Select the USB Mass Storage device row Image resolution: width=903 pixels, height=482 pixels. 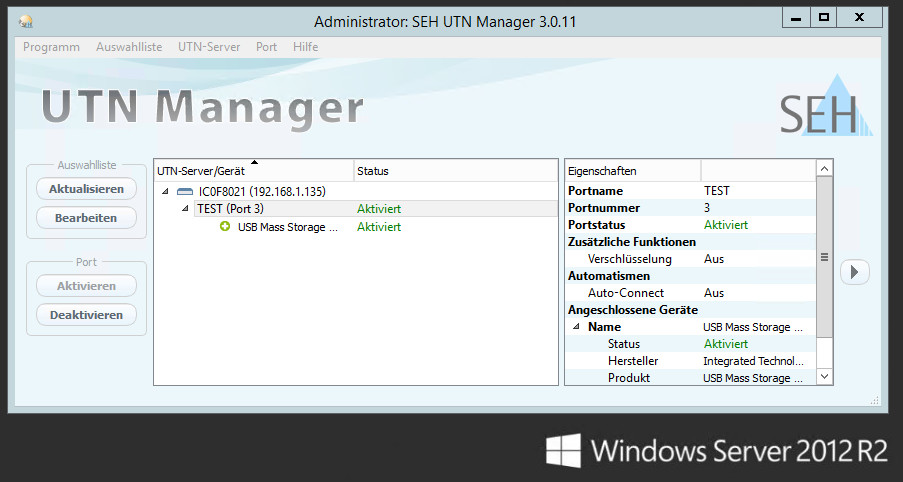tap(356, 227)
